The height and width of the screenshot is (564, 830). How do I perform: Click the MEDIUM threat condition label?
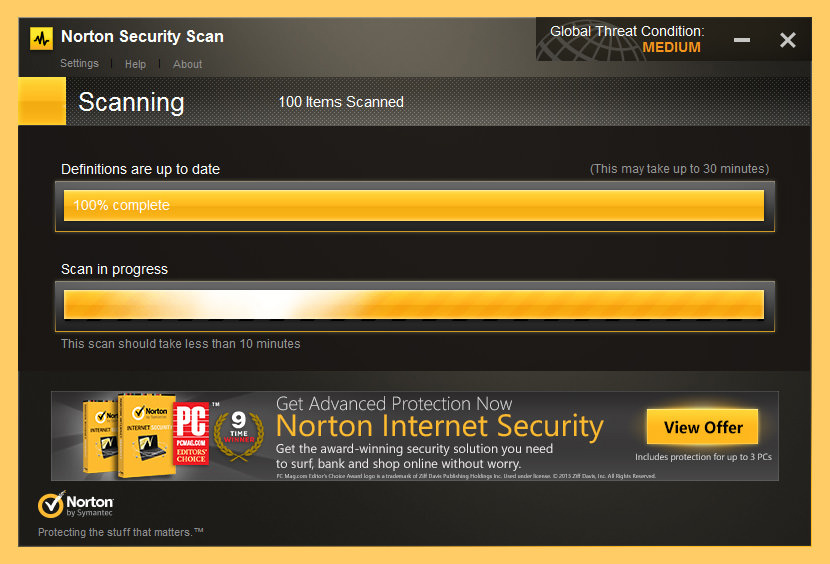[671, 47]
